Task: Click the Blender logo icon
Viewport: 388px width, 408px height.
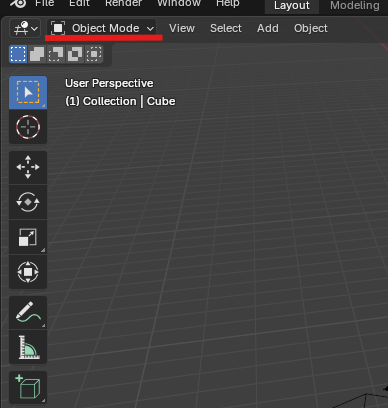Action: pyautogui.click(x=18, y=3)
